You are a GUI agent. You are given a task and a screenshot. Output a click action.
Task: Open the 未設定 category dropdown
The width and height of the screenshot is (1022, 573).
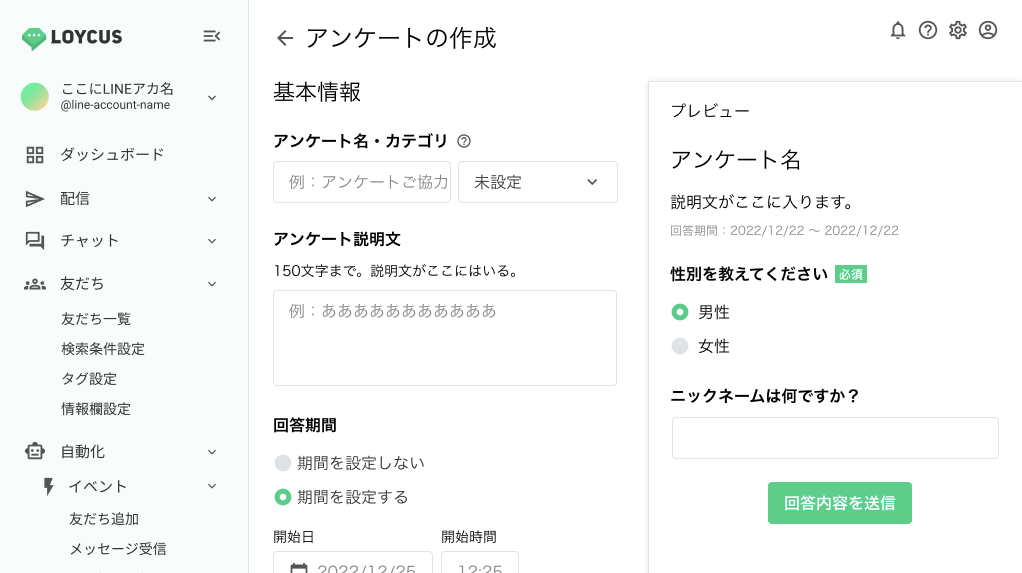(538, 182)
